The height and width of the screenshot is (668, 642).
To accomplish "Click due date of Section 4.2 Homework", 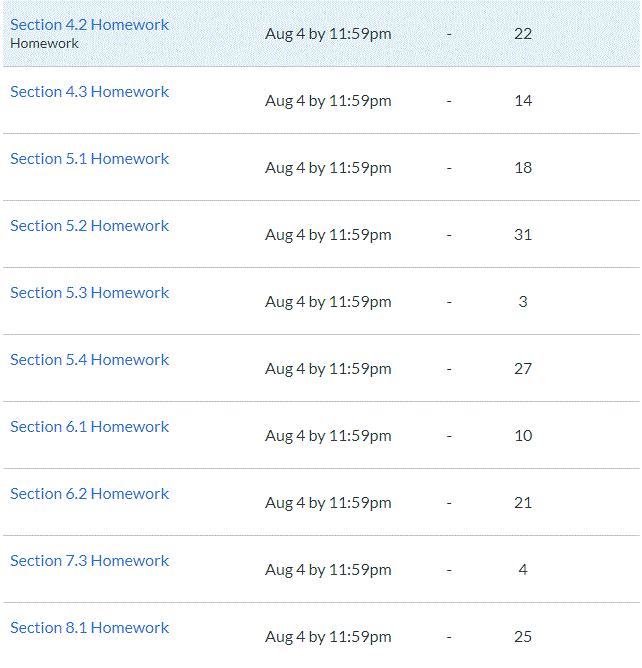I will (328, 34).
